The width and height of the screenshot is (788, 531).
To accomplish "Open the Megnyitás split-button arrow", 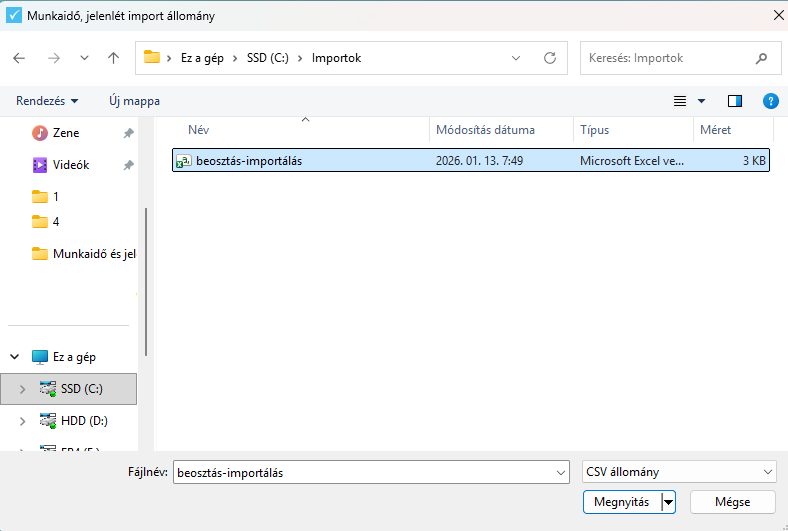I will coord(669,502).
